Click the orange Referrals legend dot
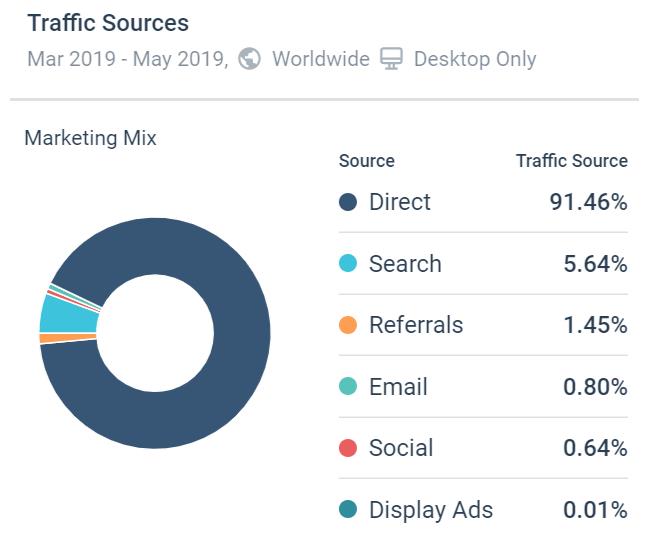Viewport: 671px width, 556px height. 348,325
